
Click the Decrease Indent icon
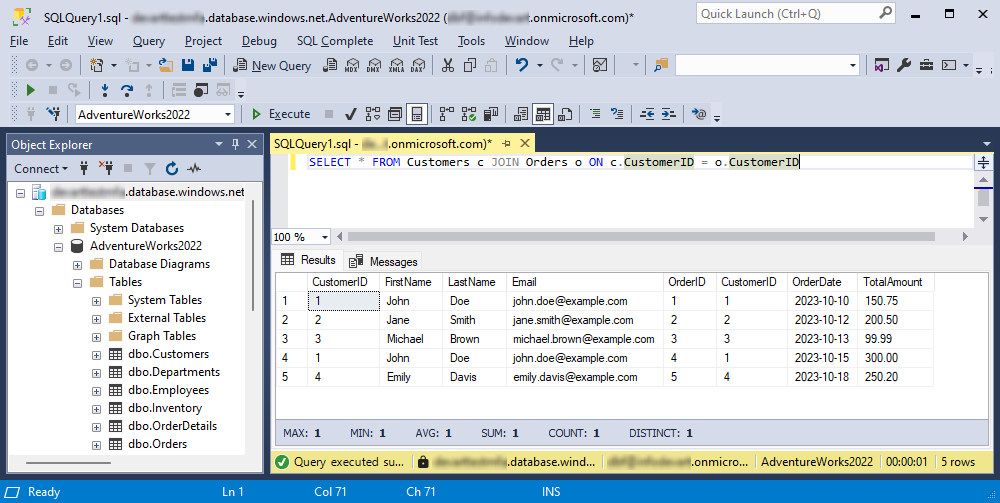click(x=647, y=114)
